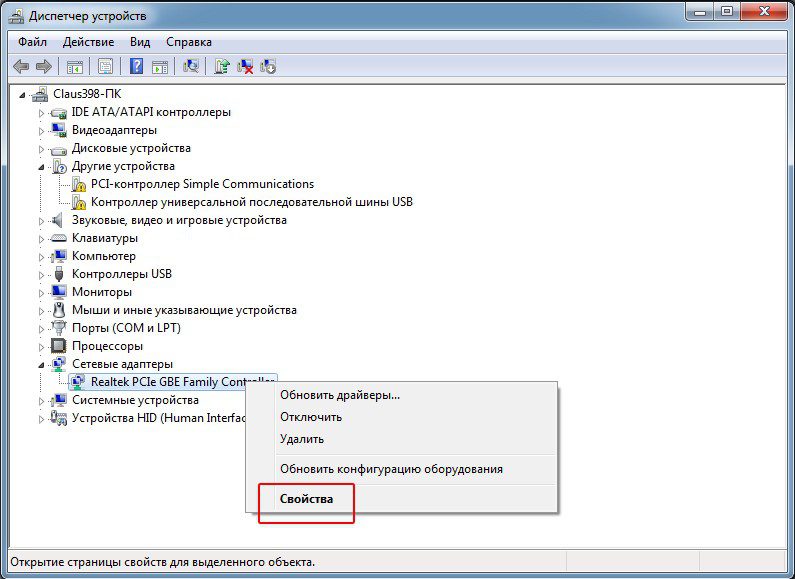
Task: Expand the Контроллеры USB node
Action: (42, 275)
